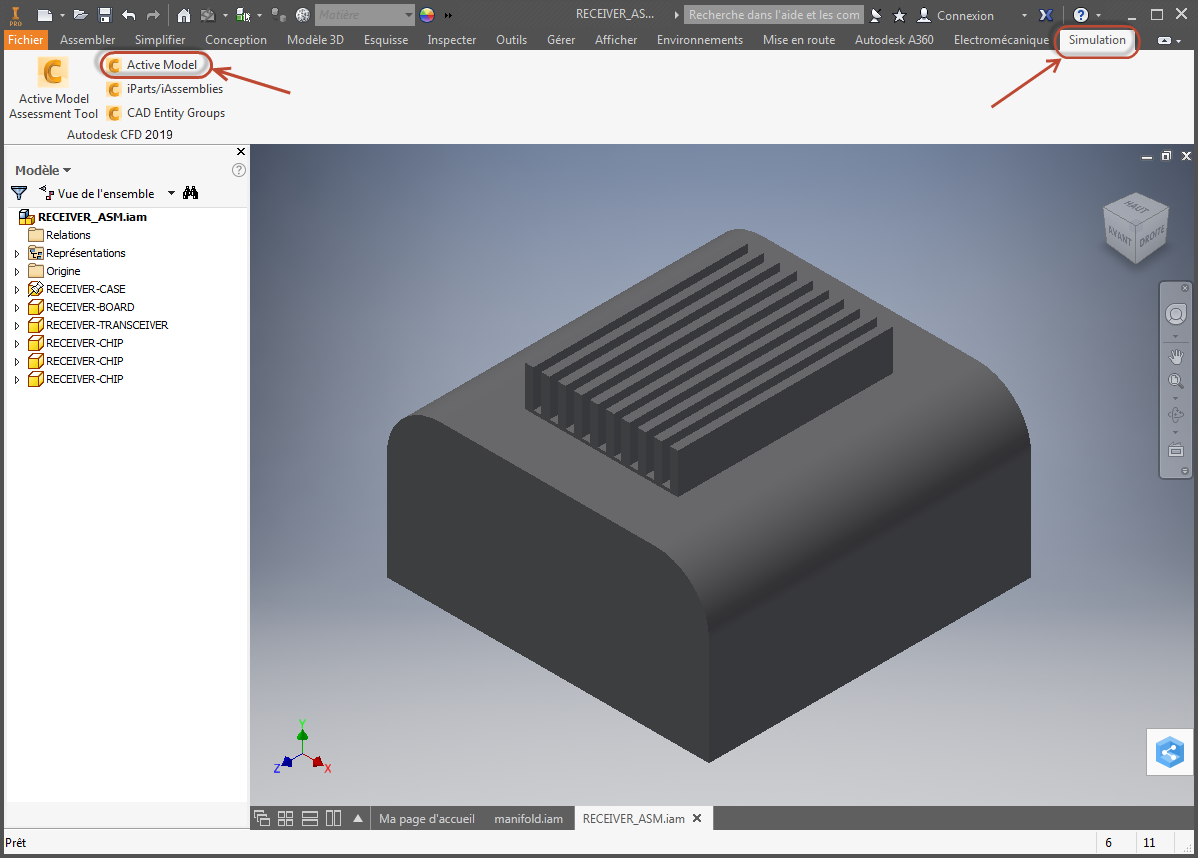Click the satellite dish communication icon
Image resolution: width=1198 pixels, height=858 pixels.
[876, 15]
